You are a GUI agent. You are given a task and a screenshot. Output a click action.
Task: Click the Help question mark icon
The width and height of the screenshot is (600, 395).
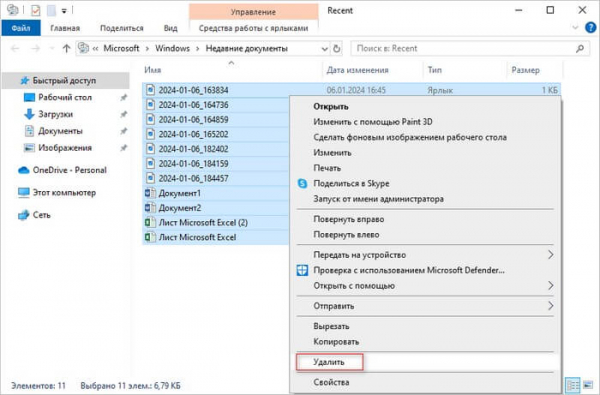[x=590, y=28]
